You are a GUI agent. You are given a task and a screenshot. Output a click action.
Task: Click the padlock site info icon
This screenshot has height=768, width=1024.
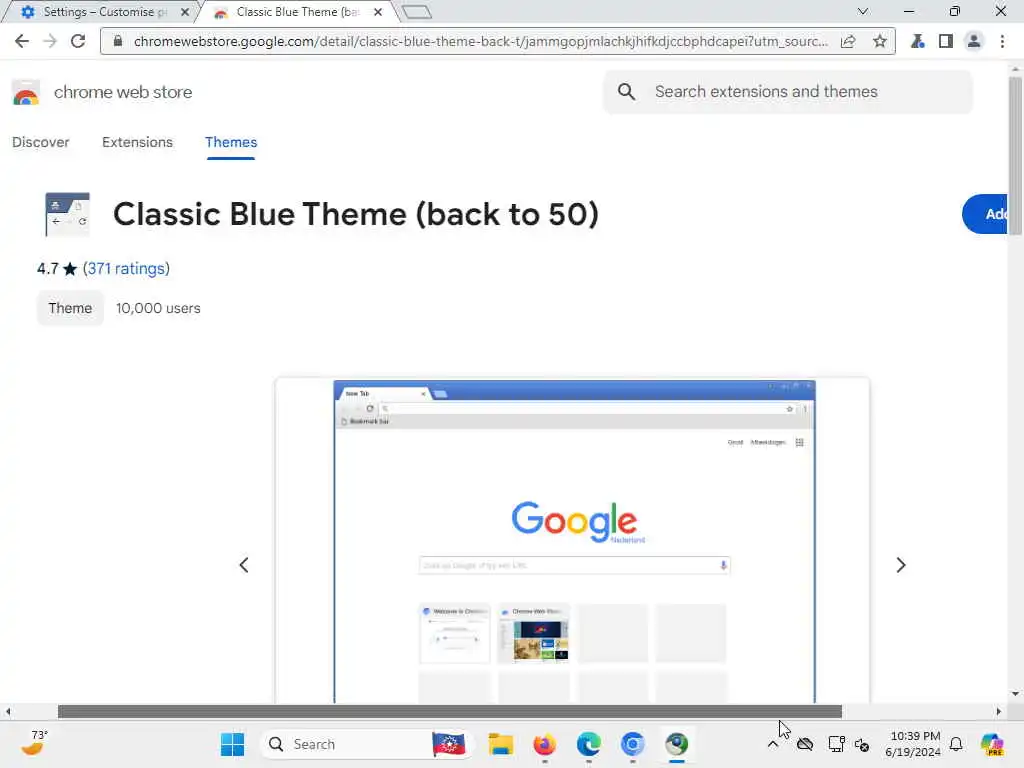point(118,41)
